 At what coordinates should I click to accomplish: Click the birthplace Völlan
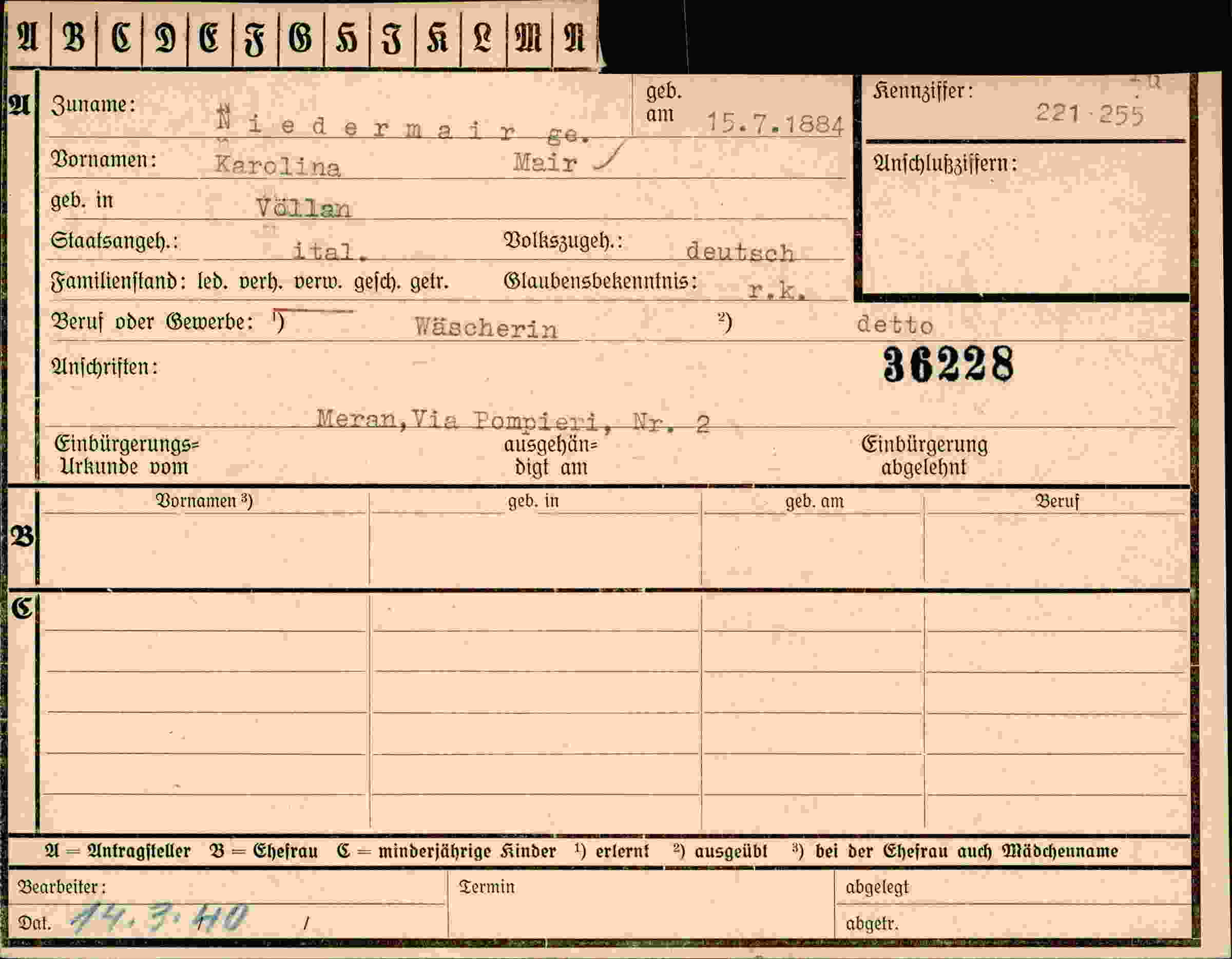tap(303, 207)
